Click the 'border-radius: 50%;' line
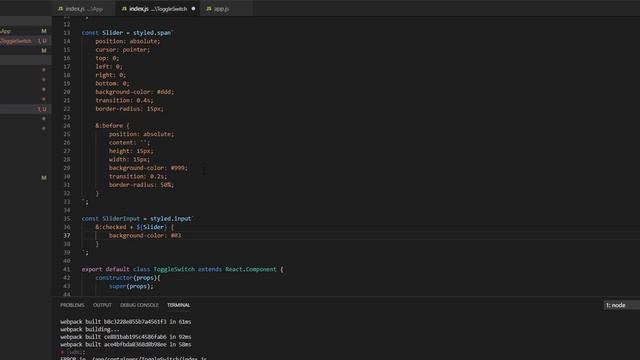 click(141, 185)
